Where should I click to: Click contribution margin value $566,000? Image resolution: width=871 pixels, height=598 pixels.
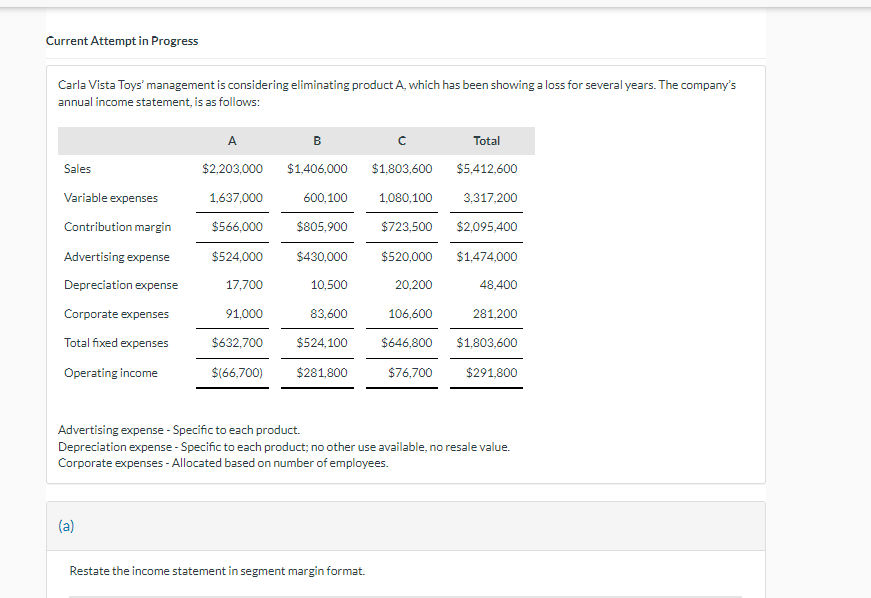tap(237, 227)
